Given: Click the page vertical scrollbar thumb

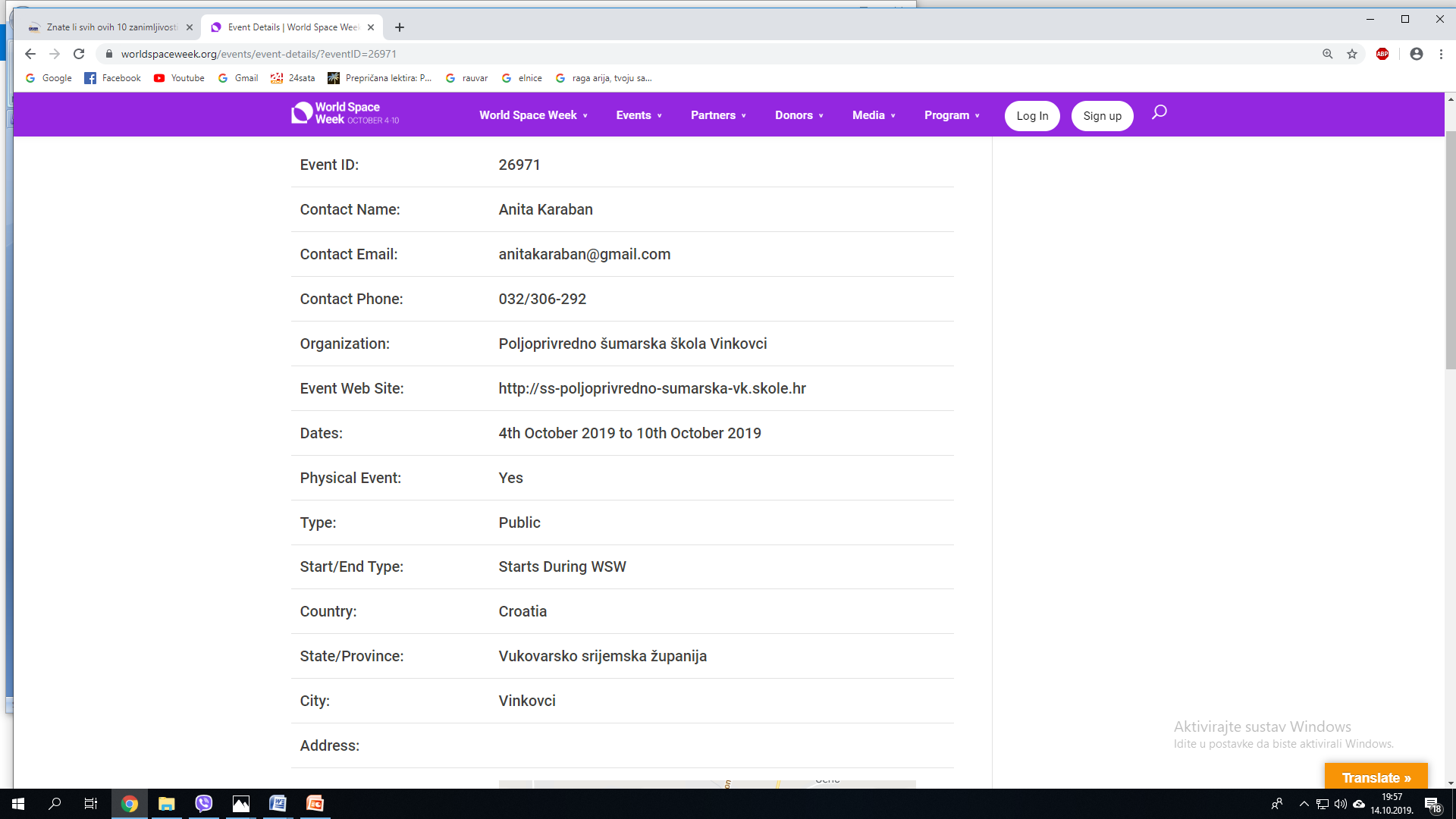Looking at the screenshot, I should 1450,250.
